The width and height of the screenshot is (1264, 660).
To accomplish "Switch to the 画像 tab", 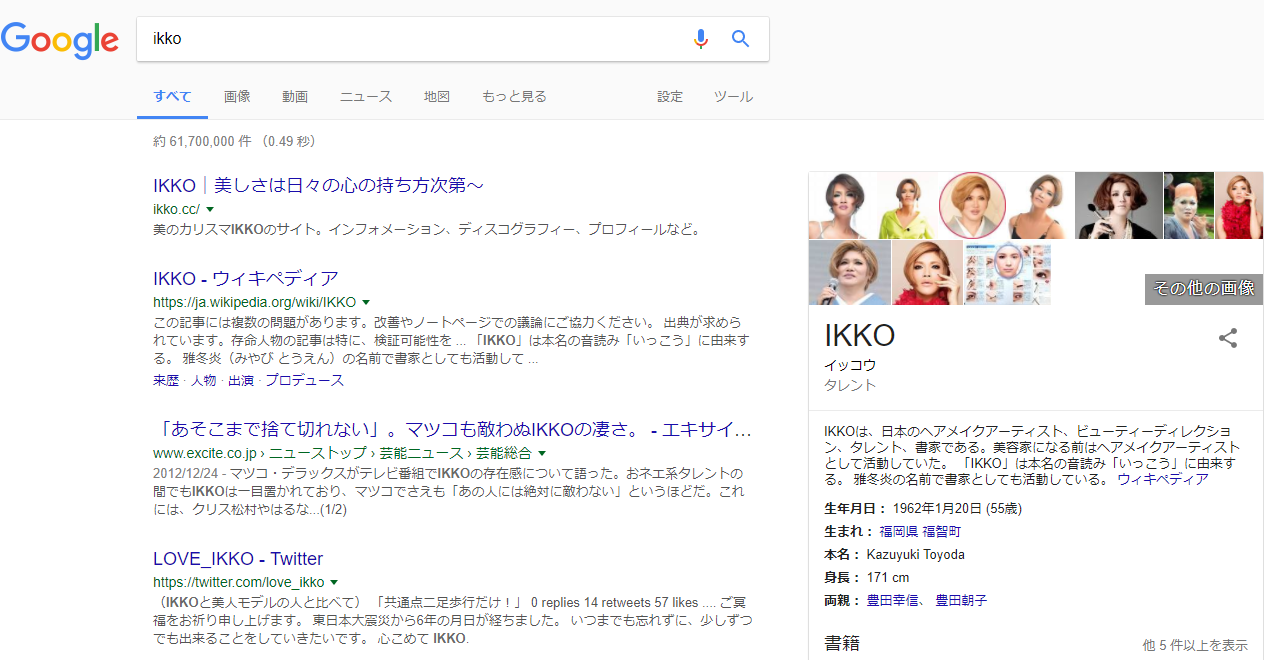I will [x=237, y=97].
